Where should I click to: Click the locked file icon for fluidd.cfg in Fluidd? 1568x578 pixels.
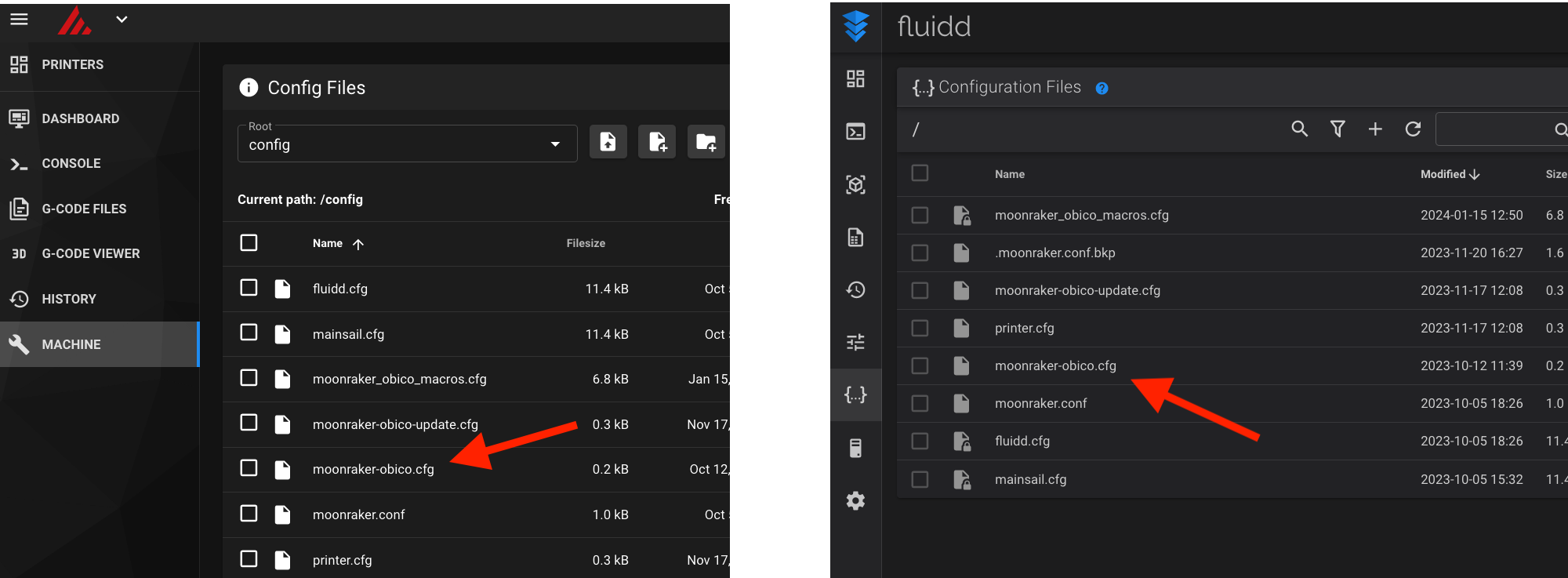tap(962, 441)
